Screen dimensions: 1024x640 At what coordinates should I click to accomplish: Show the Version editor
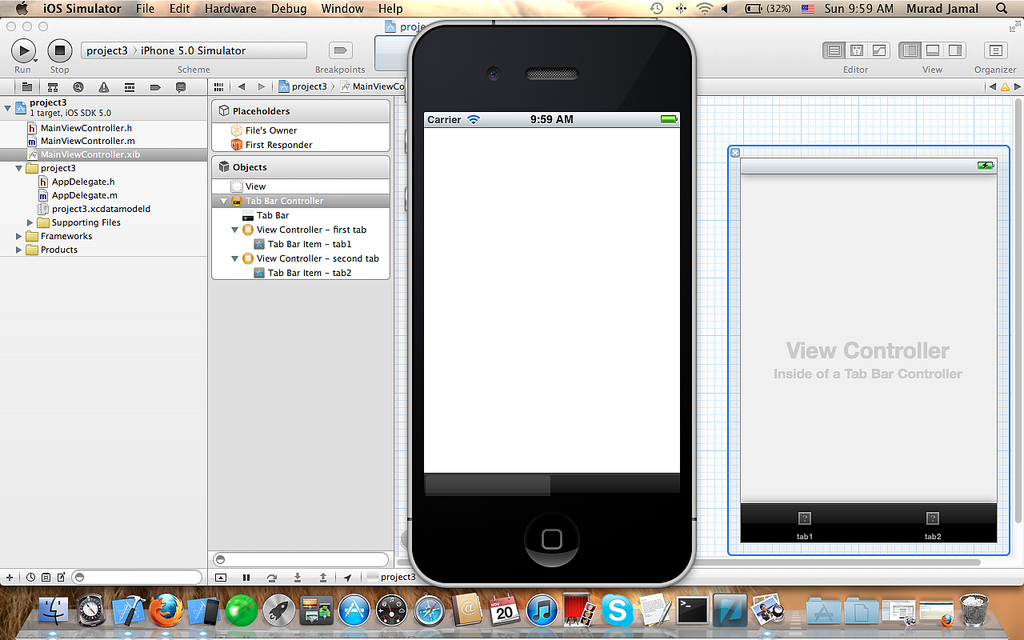click(x=879, y=50)
